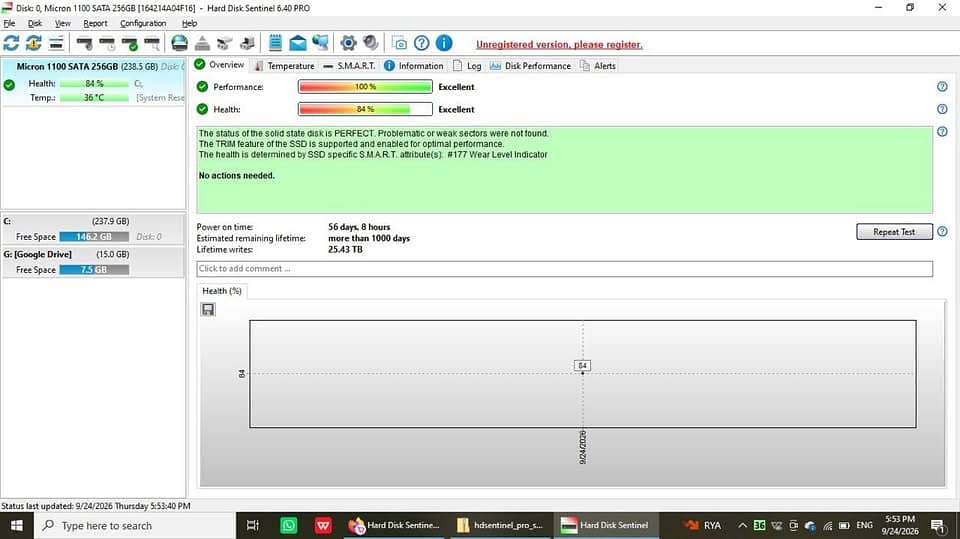Click help icon beside Health row
The image size is (960, 539).
pos(942,109)
